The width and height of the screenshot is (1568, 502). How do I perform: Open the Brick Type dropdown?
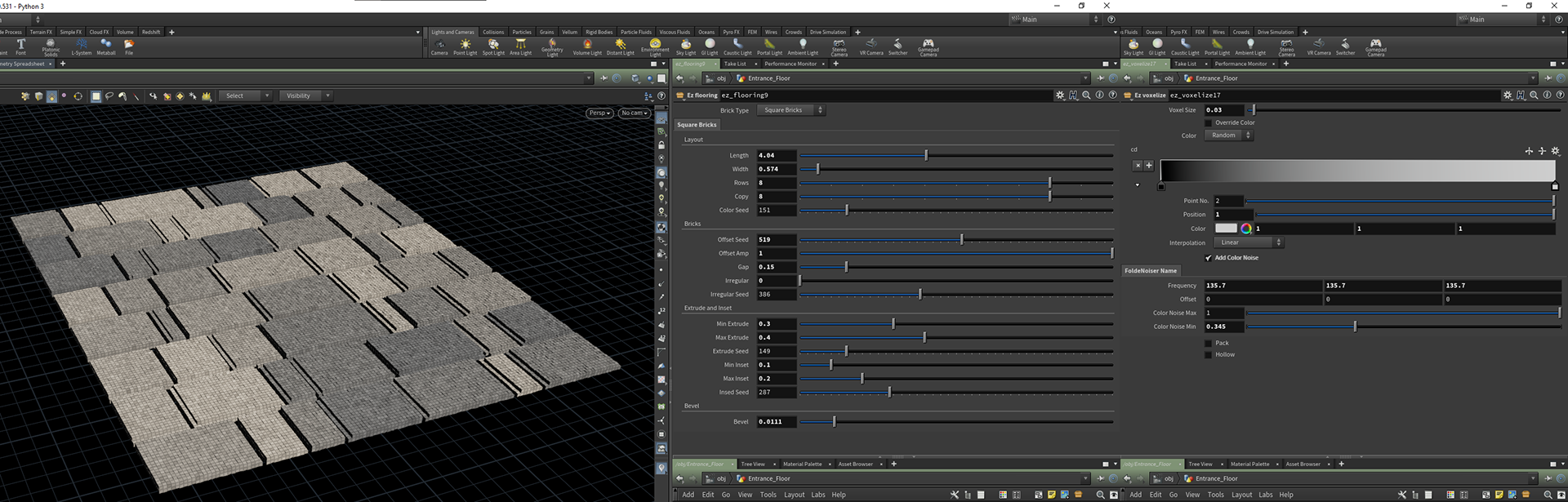click(x=791, y=110)
